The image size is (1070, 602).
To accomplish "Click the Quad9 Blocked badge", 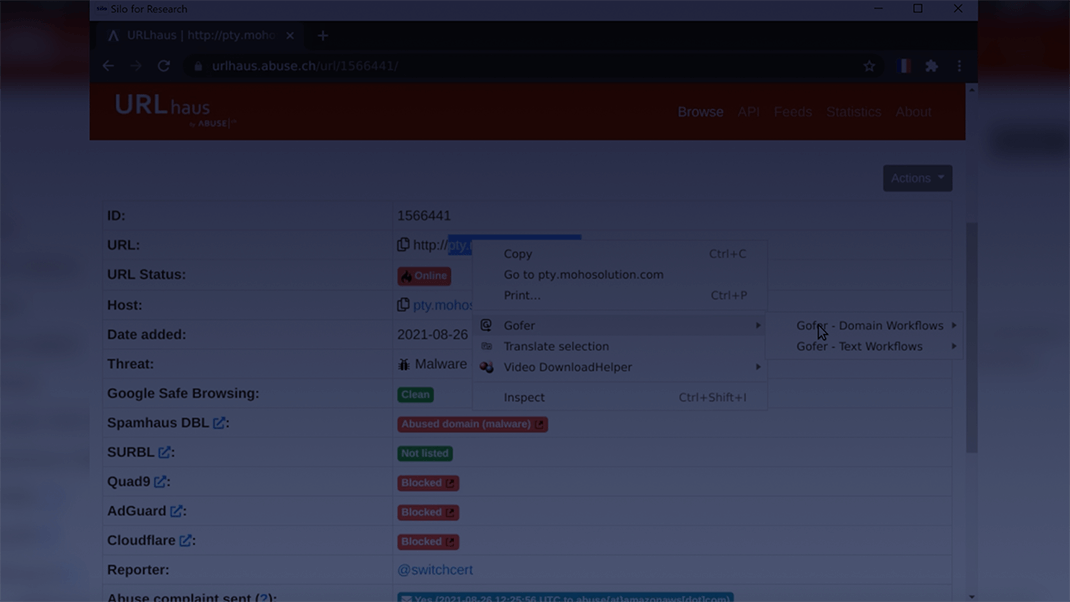I will click(x=428, y=483).
